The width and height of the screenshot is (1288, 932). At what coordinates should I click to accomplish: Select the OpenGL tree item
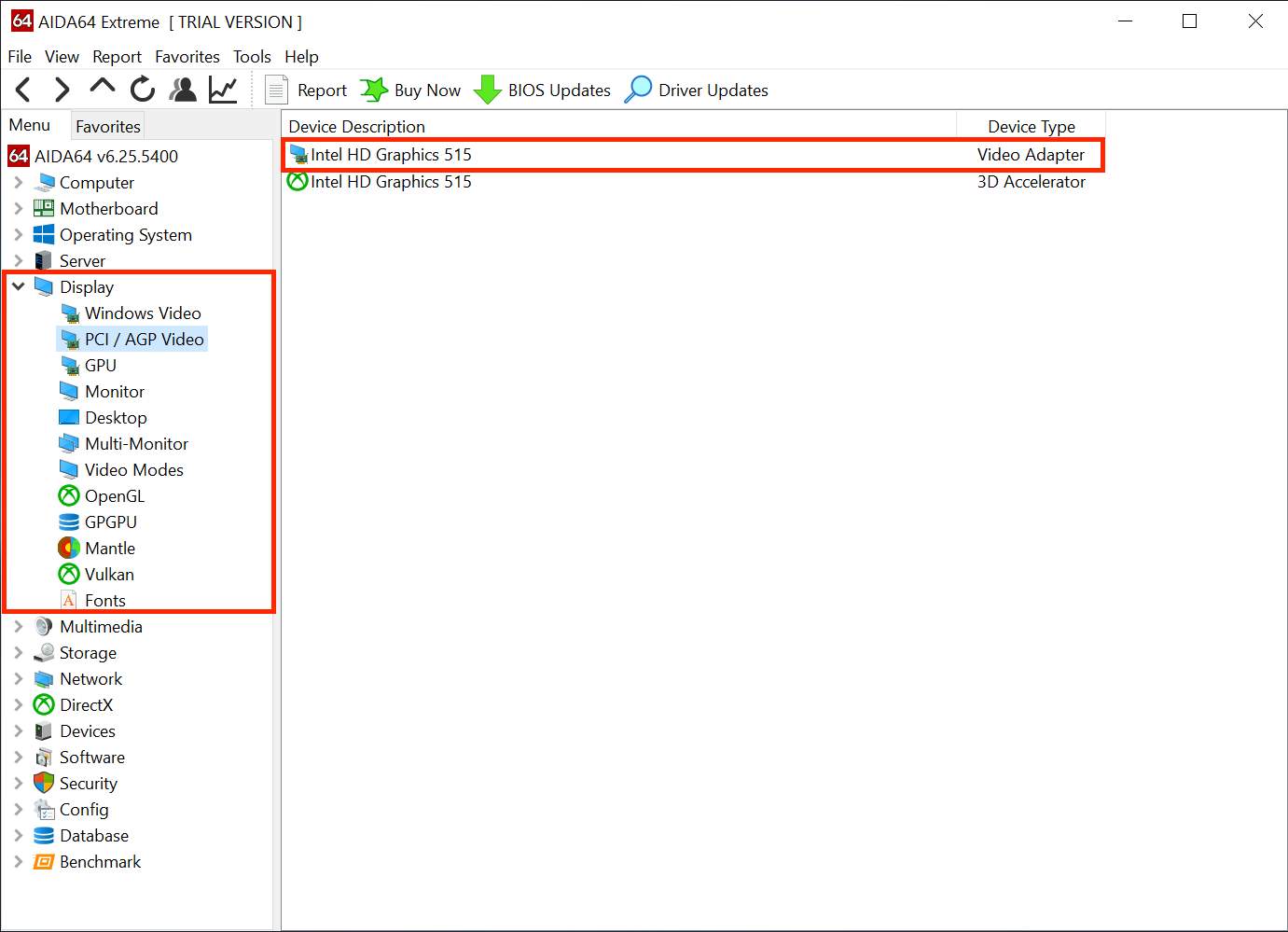(114, 496)
